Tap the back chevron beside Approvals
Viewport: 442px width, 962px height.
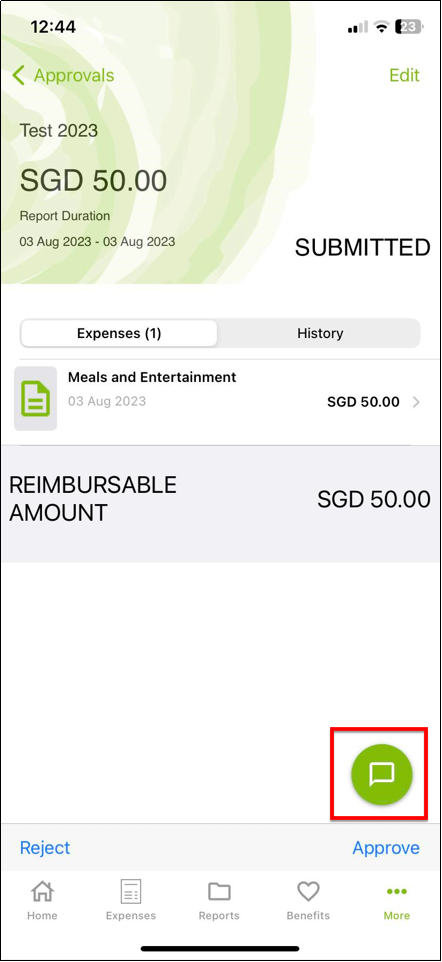point(18,75)
